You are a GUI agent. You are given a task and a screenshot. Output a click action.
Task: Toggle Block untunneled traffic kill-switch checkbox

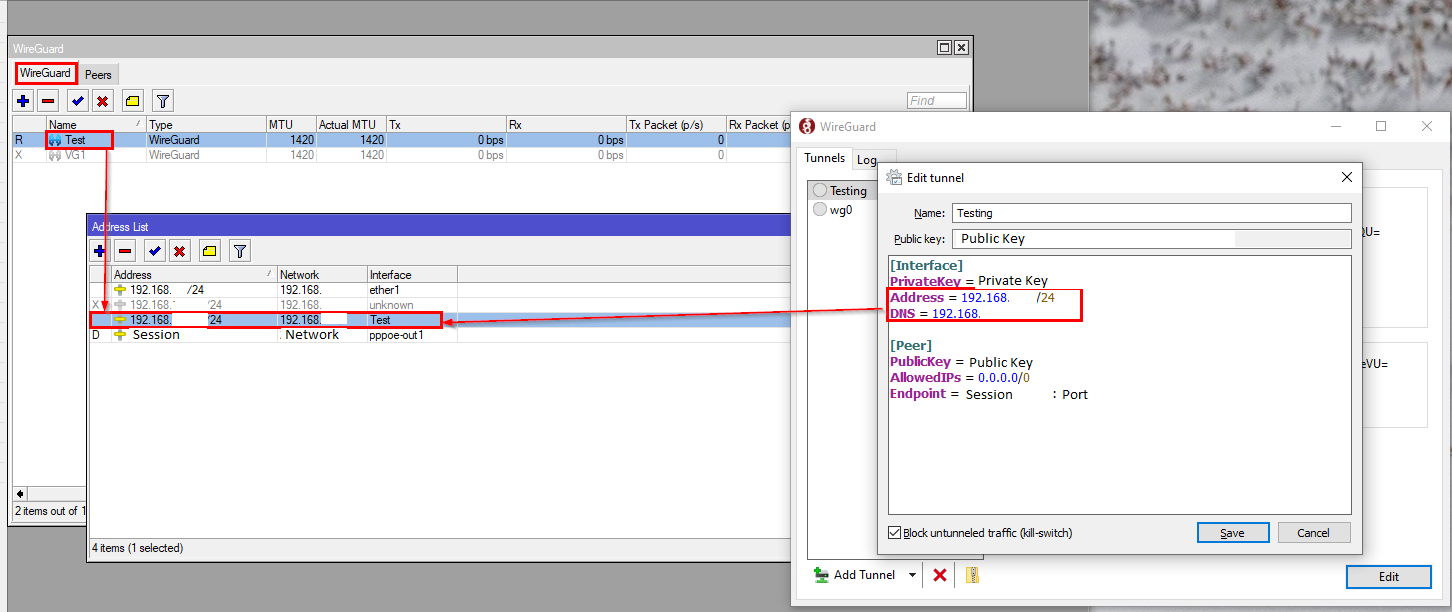(x=895, y=533)
